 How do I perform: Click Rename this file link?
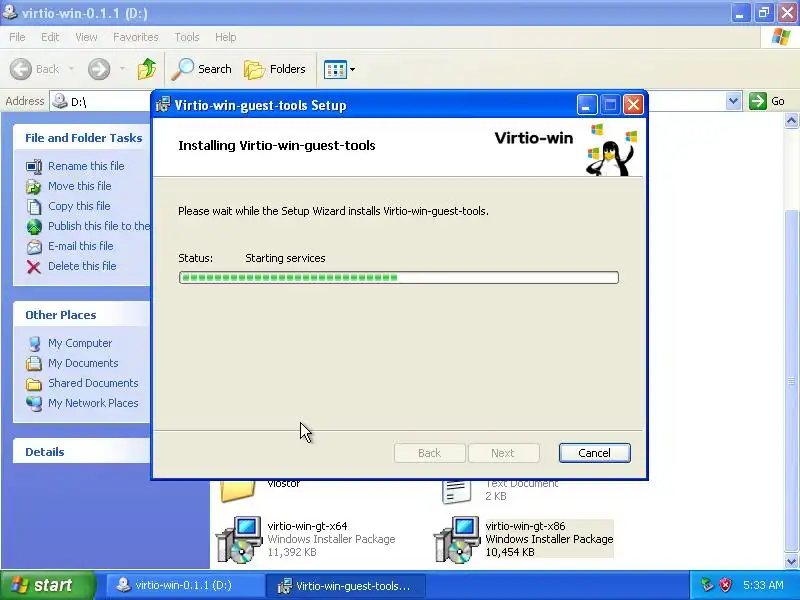86,166
